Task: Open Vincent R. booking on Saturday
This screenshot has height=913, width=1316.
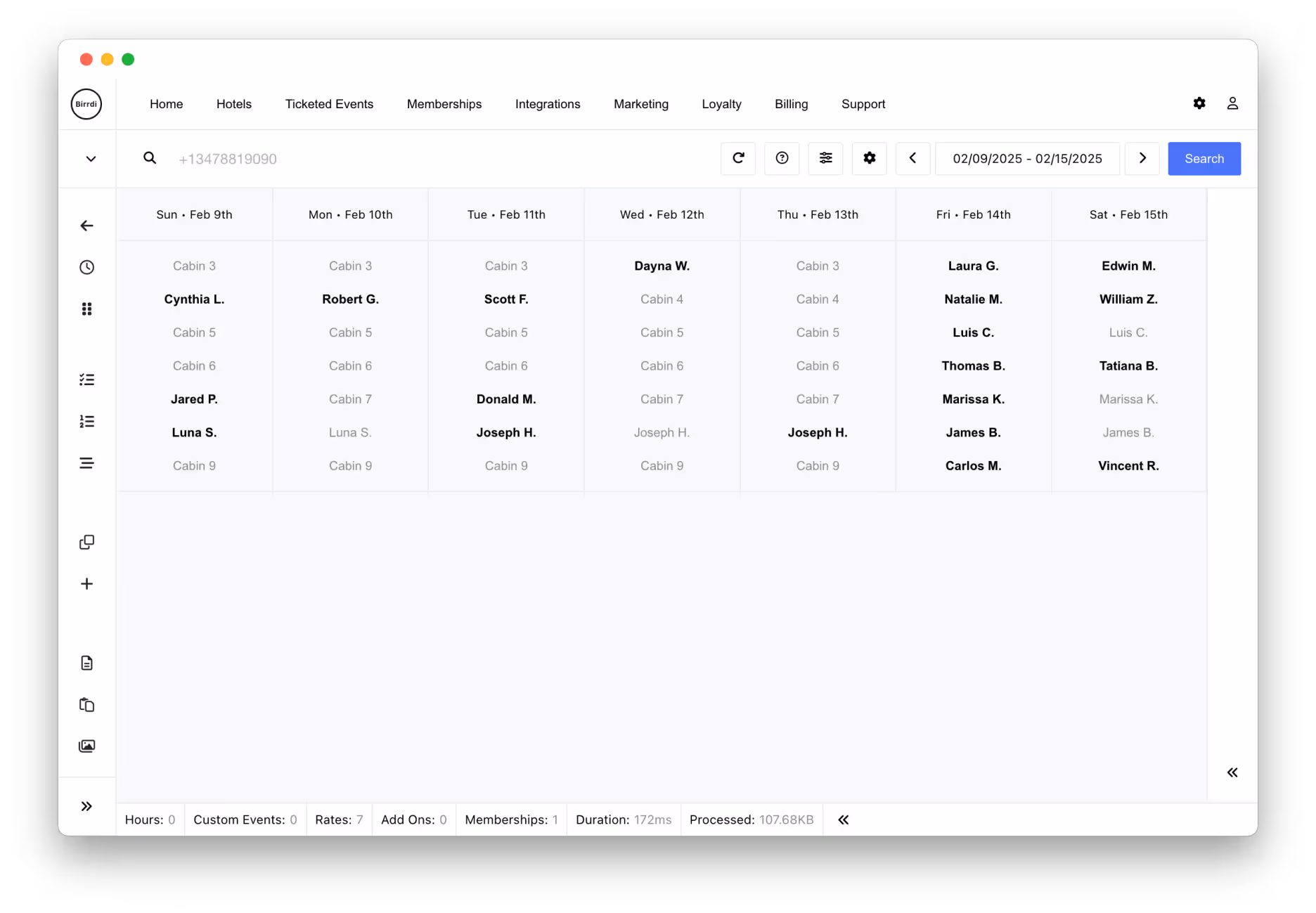Action: pos(1128,465)
